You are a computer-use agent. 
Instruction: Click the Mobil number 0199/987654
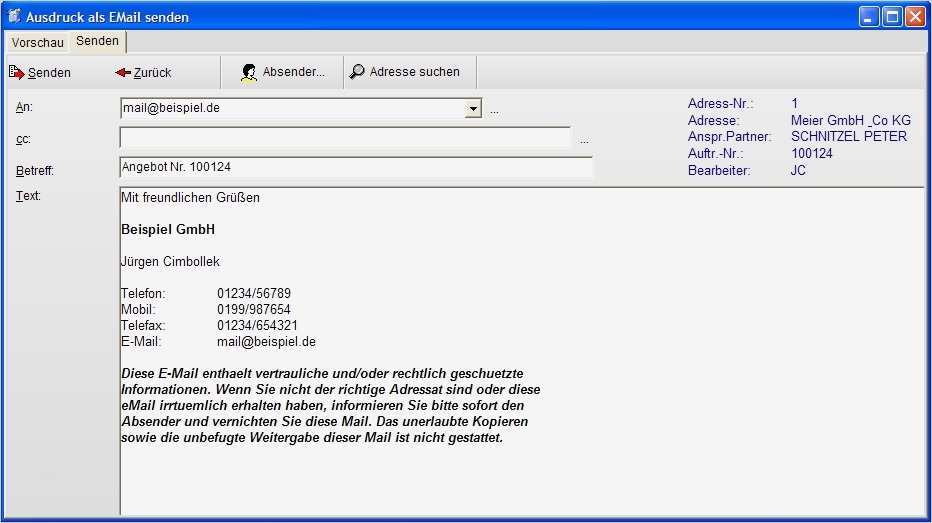[254, 310]
